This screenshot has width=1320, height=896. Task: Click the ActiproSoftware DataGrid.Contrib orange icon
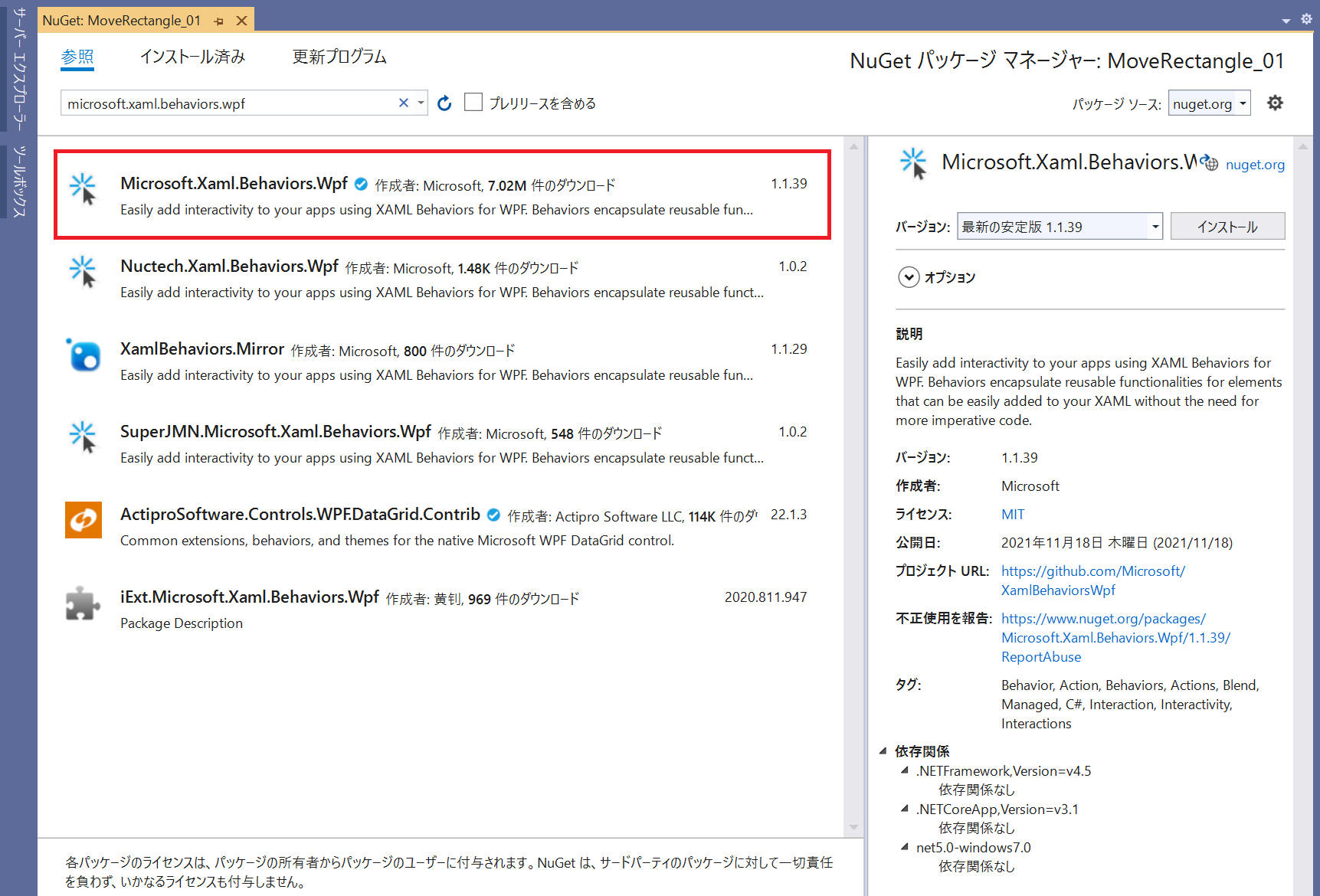pos(84,520)
